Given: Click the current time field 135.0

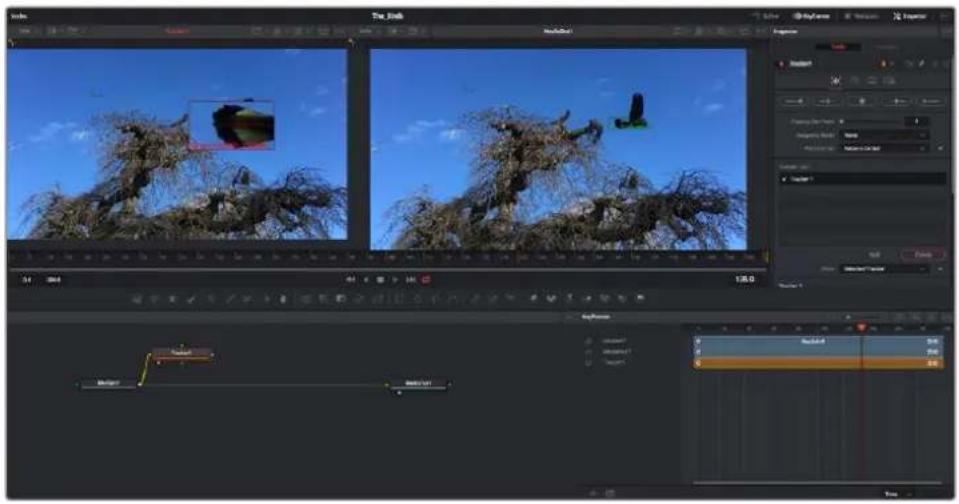Looking at the screenshot, I should pyautogui.click(x=744, y=280).
